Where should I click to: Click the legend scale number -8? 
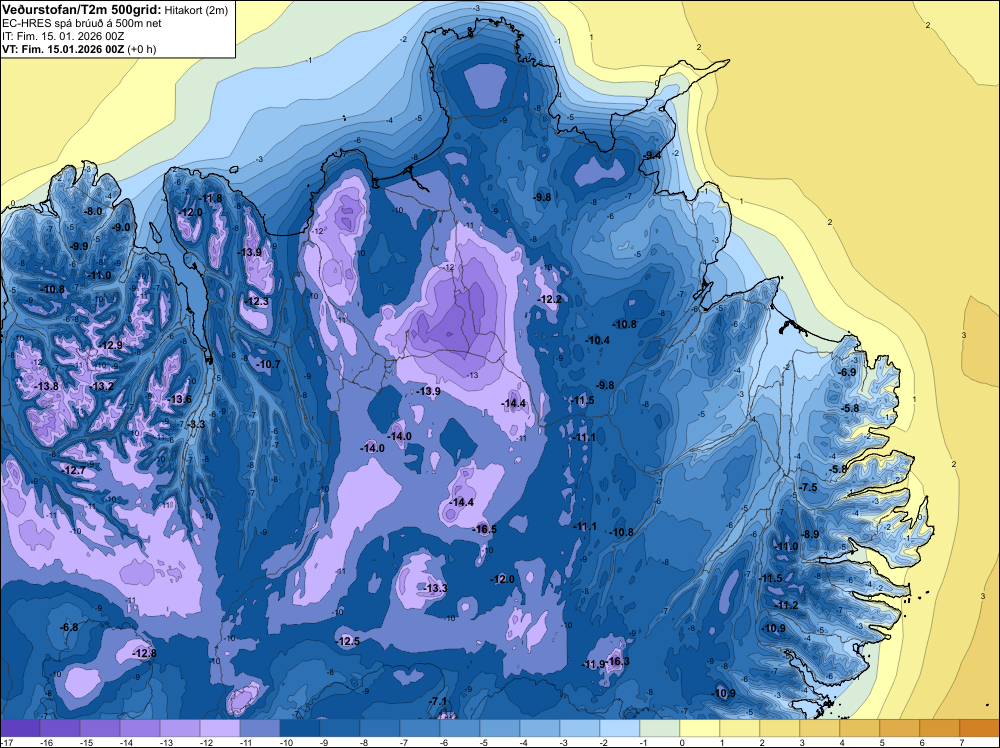[x=364, y=742]
